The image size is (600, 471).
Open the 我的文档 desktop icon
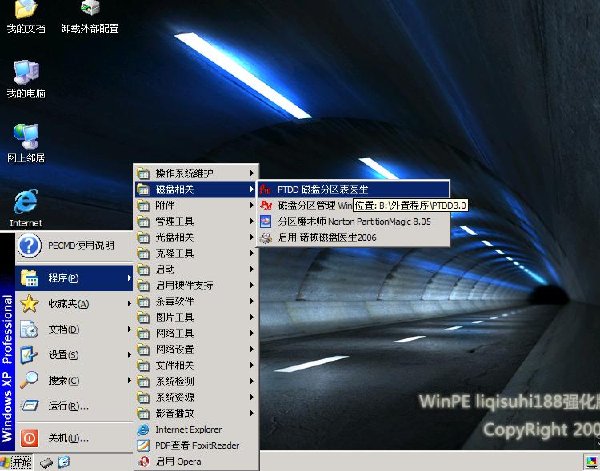[x=26, y=16]
